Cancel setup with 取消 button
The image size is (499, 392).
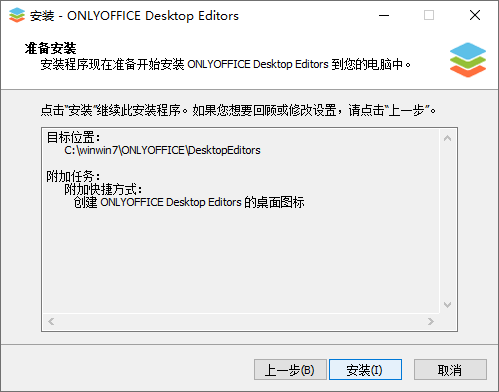pos(450,370)
